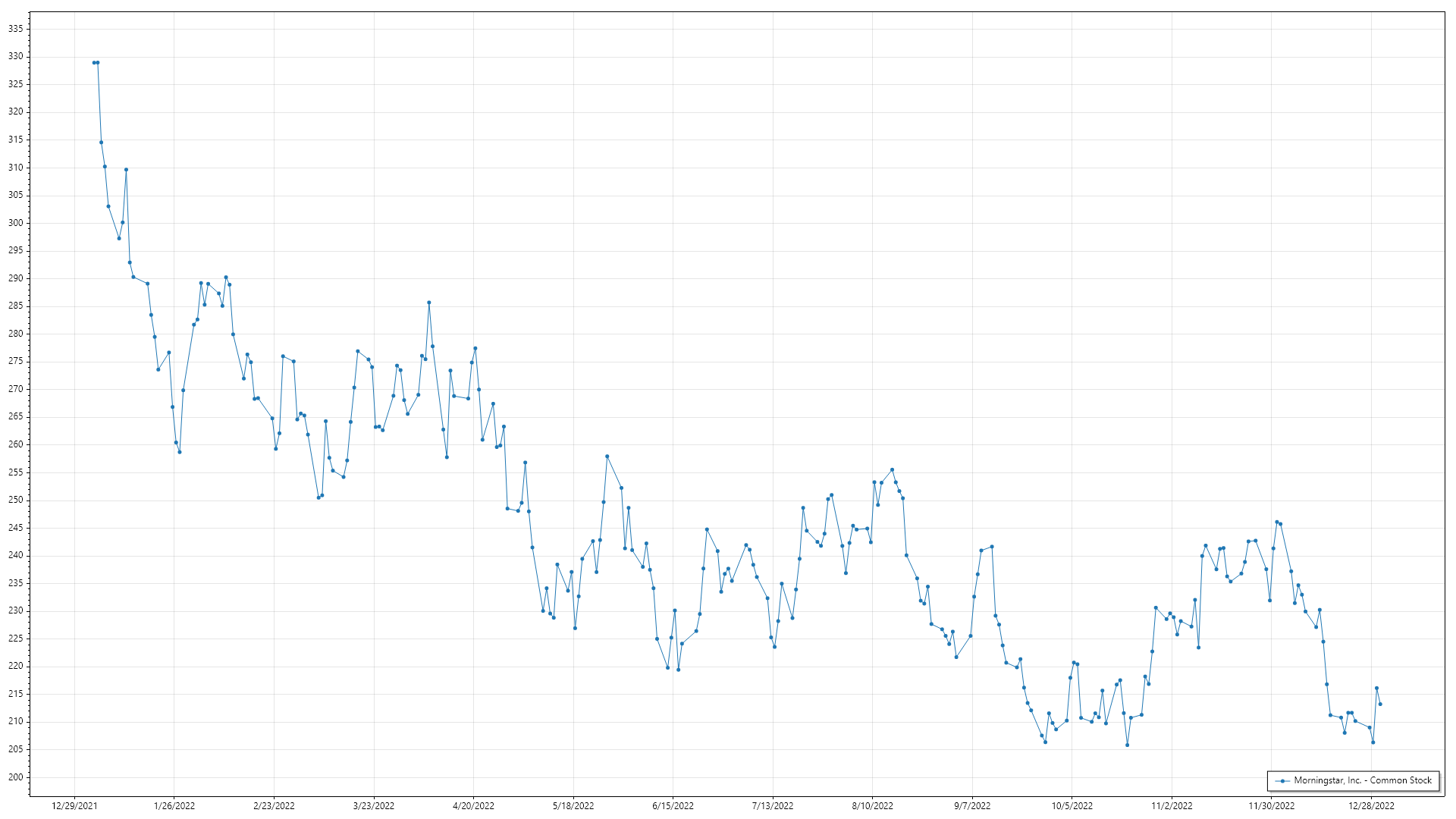
Task: Click the early-December peak point near 246
Action: [1277, 522]
